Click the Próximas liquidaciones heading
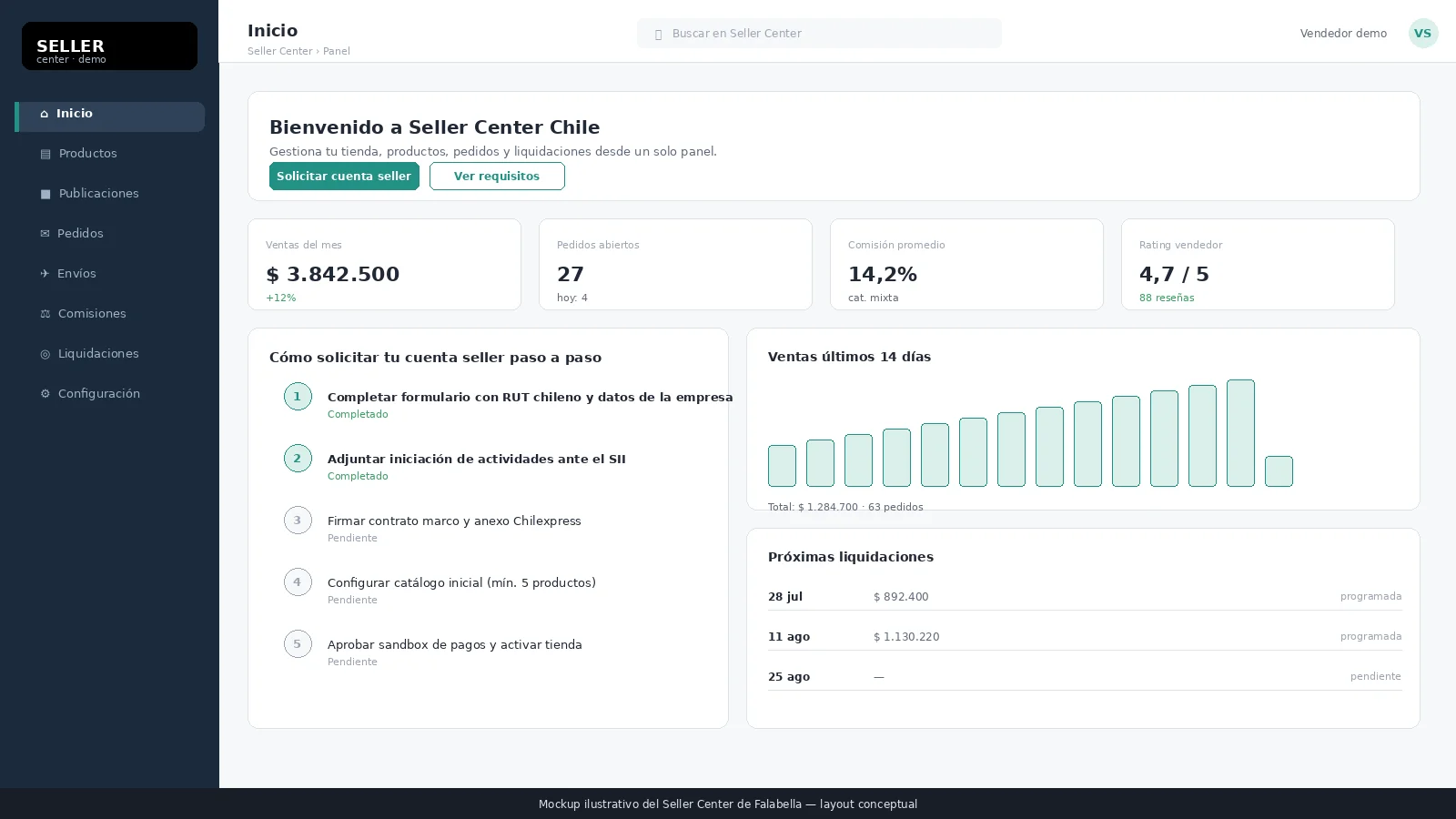Viewport: 1456px width, 819px height. [x=851, y=558]
